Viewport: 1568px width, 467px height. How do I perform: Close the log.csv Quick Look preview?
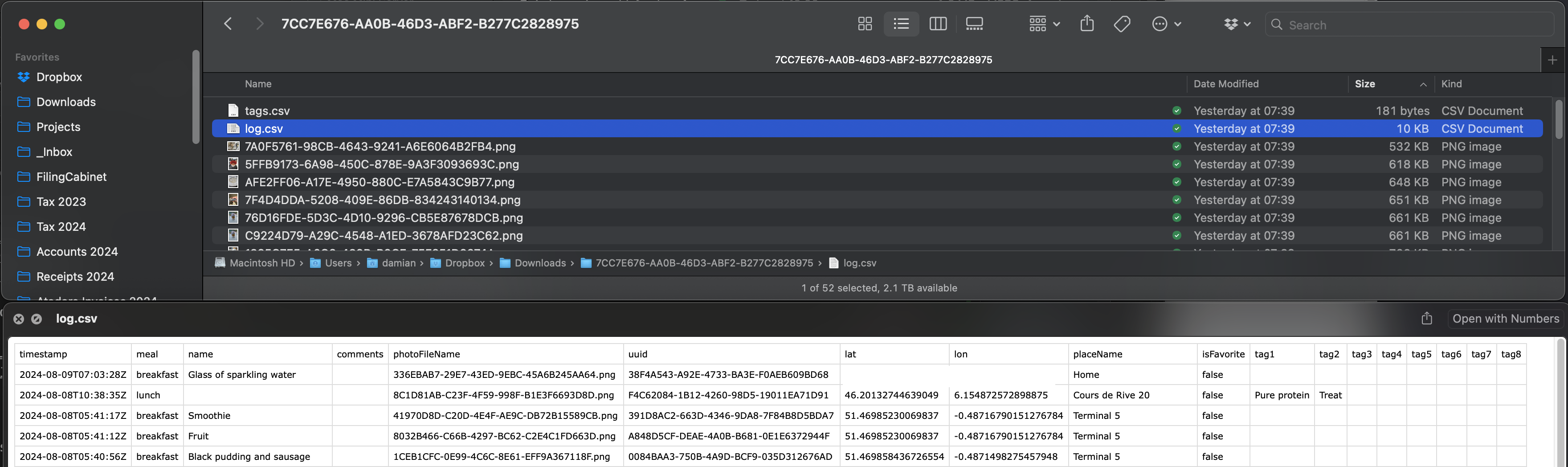(19, 319)
